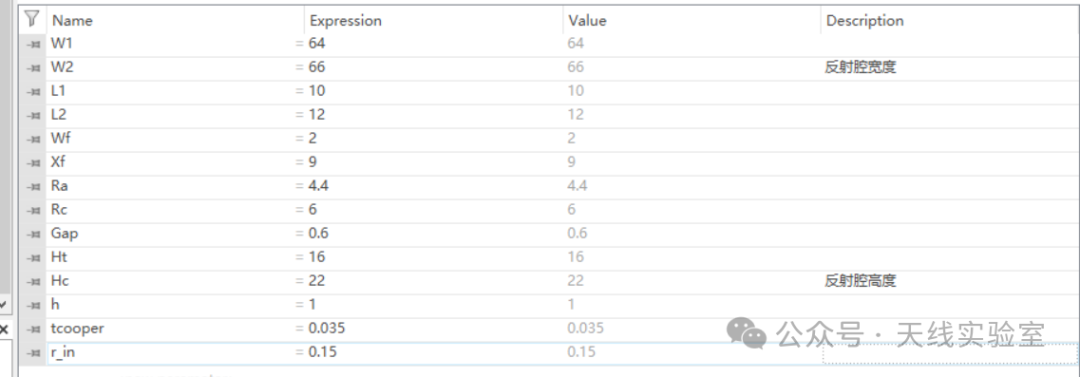Select the Ht parameter row name
Image resolution: width=1080 pixels, height=377 pixels.
(175, 257)
